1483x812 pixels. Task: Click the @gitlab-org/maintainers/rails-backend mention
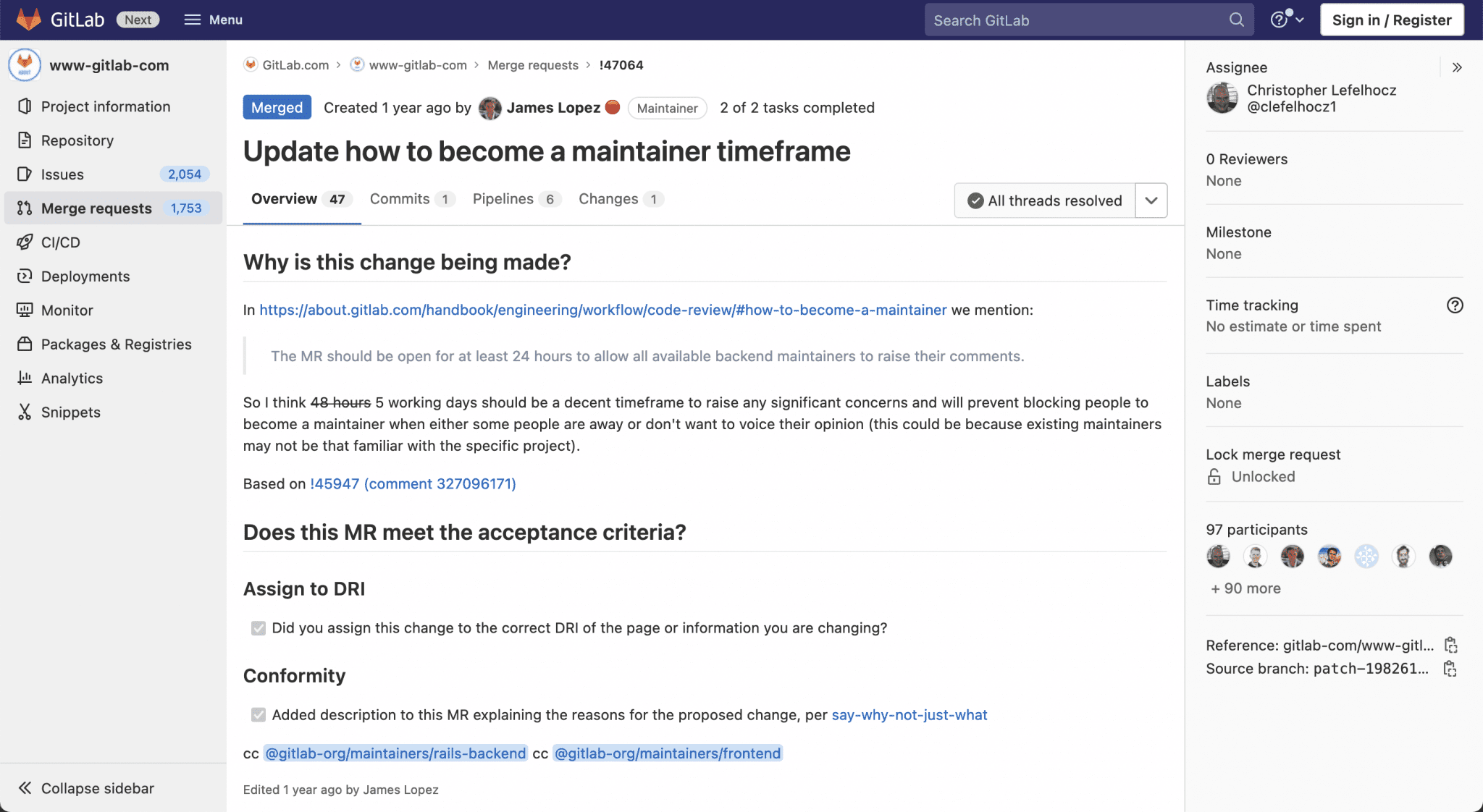[395, 753]
